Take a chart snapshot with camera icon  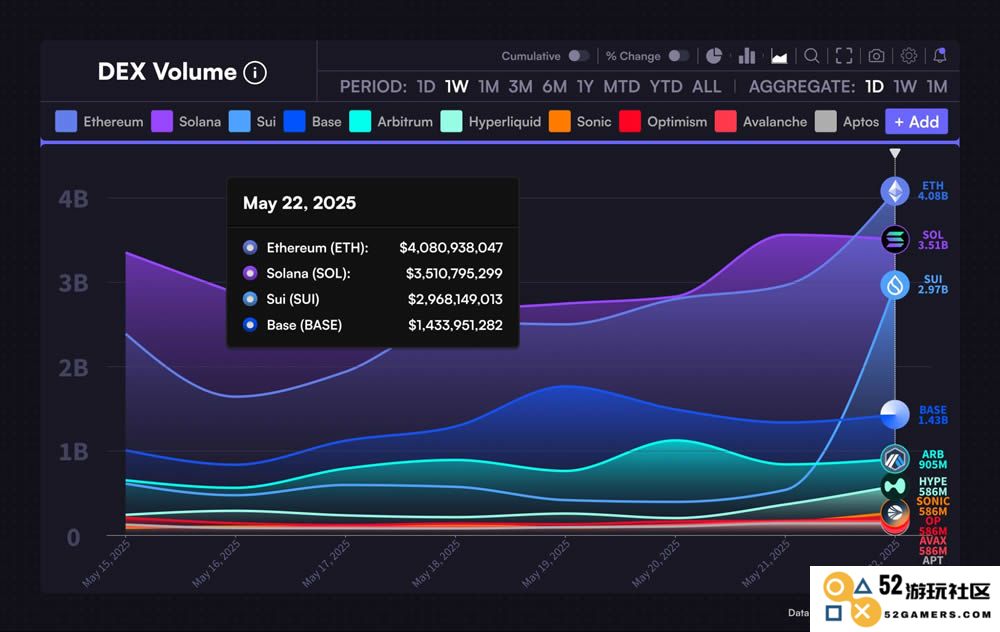point(876,56)
